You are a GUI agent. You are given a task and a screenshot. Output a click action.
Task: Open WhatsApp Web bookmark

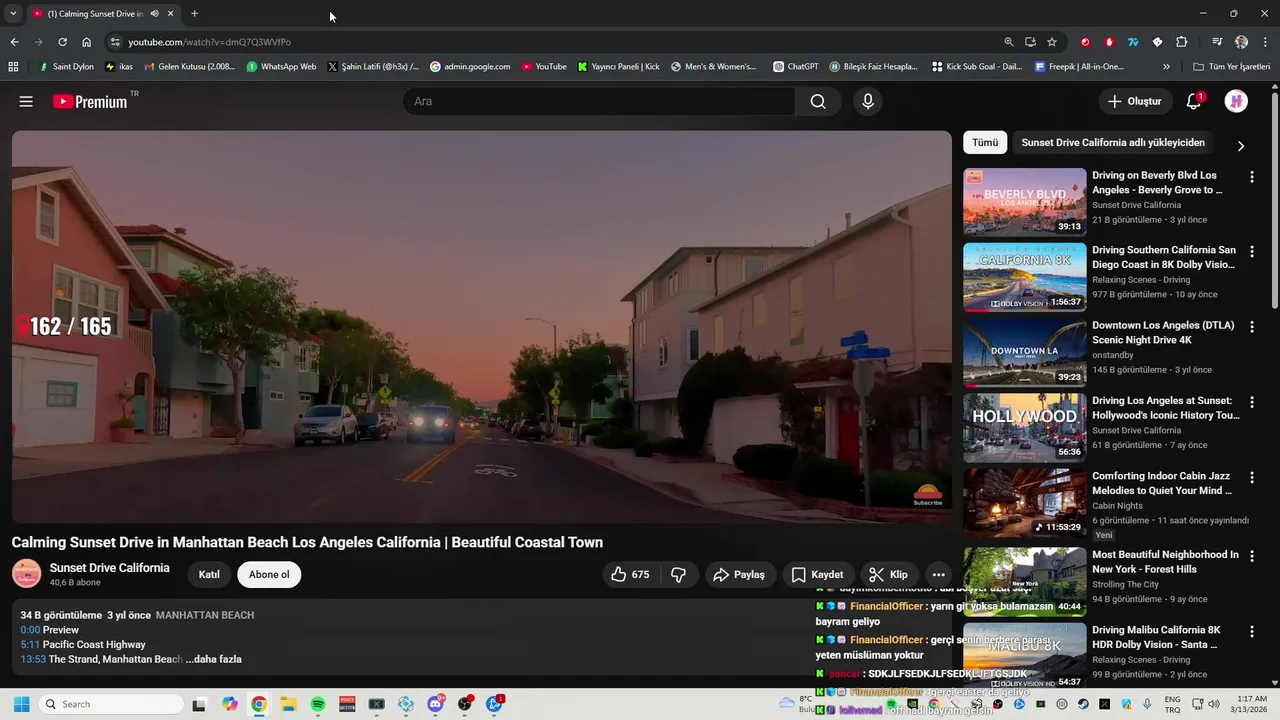(x=281, y=67)
